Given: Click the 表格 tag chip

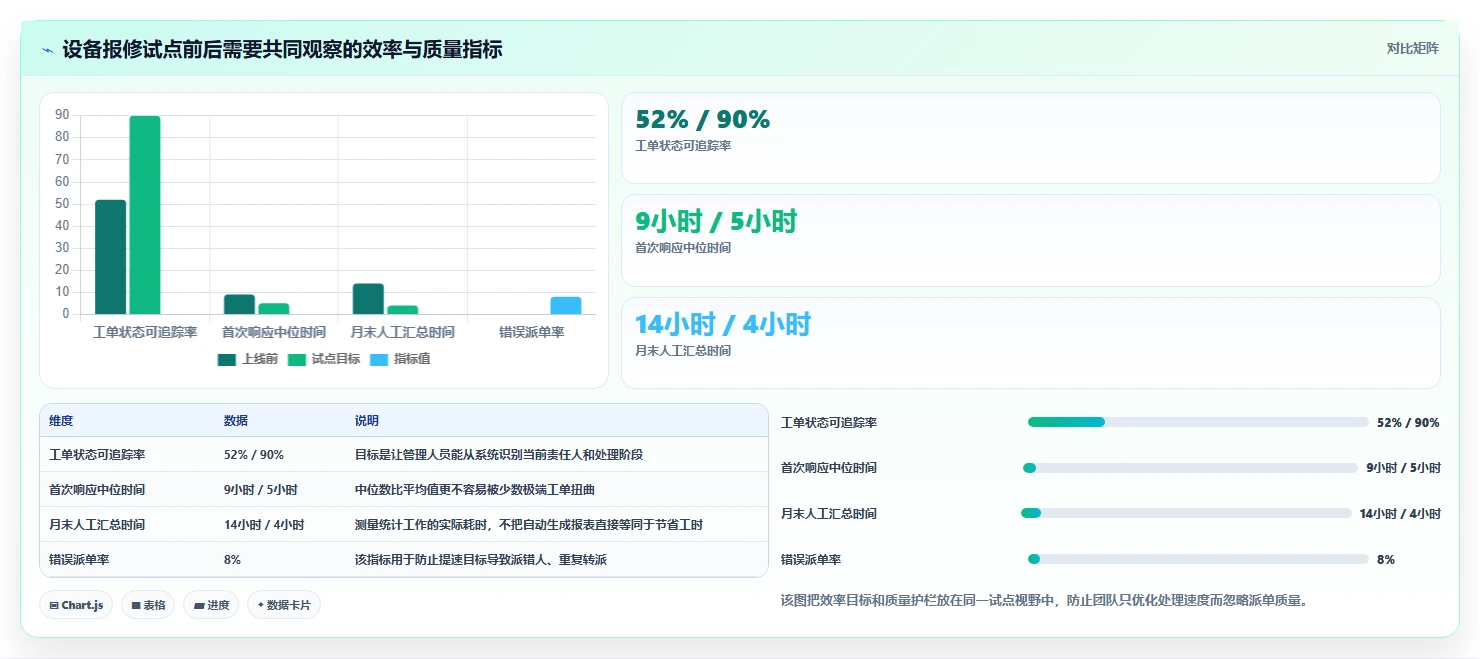Looking at the screenshot, I should [148, 605].
